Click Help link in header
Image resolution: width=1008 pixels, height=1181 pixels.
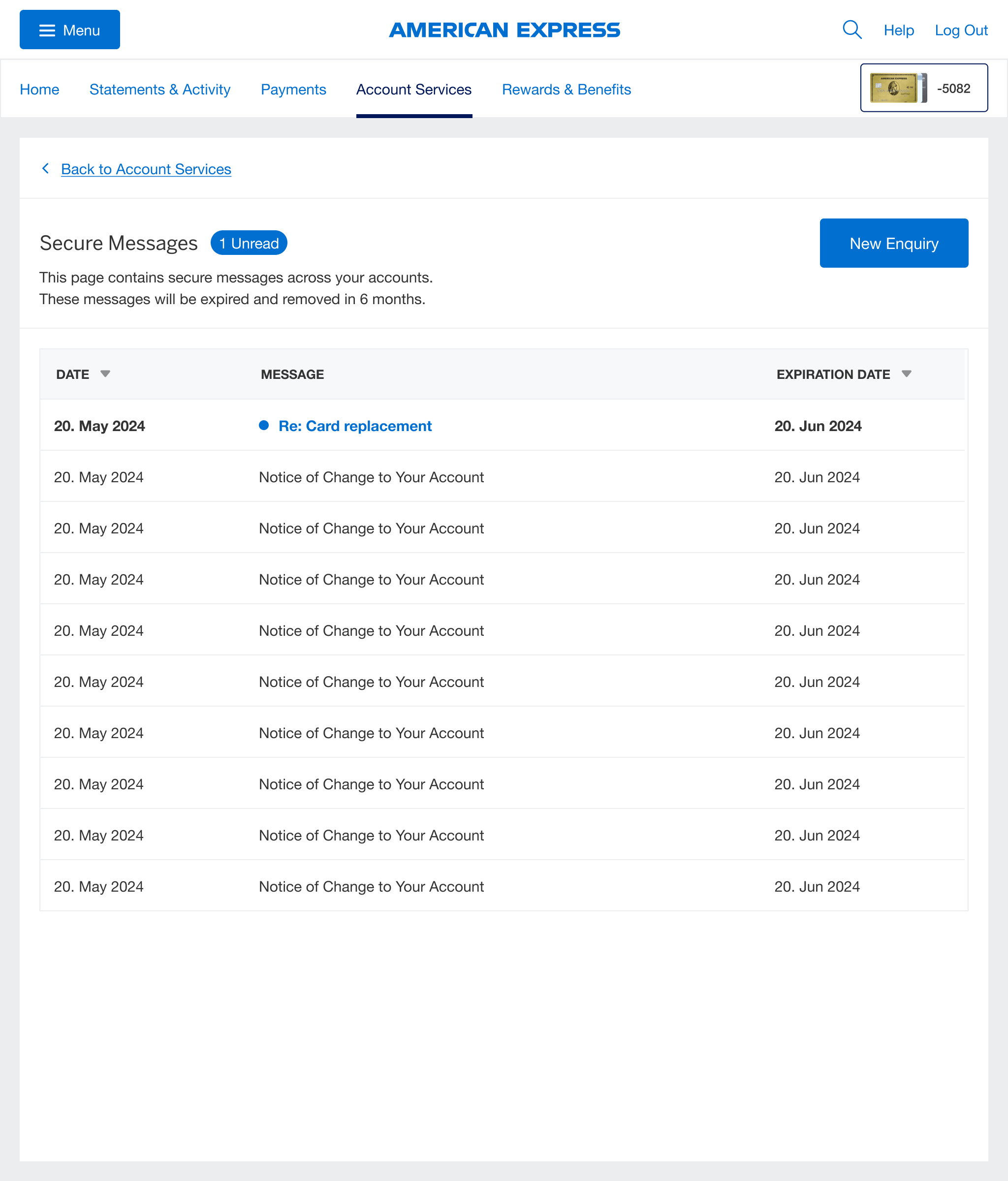(x=899, y=30)
